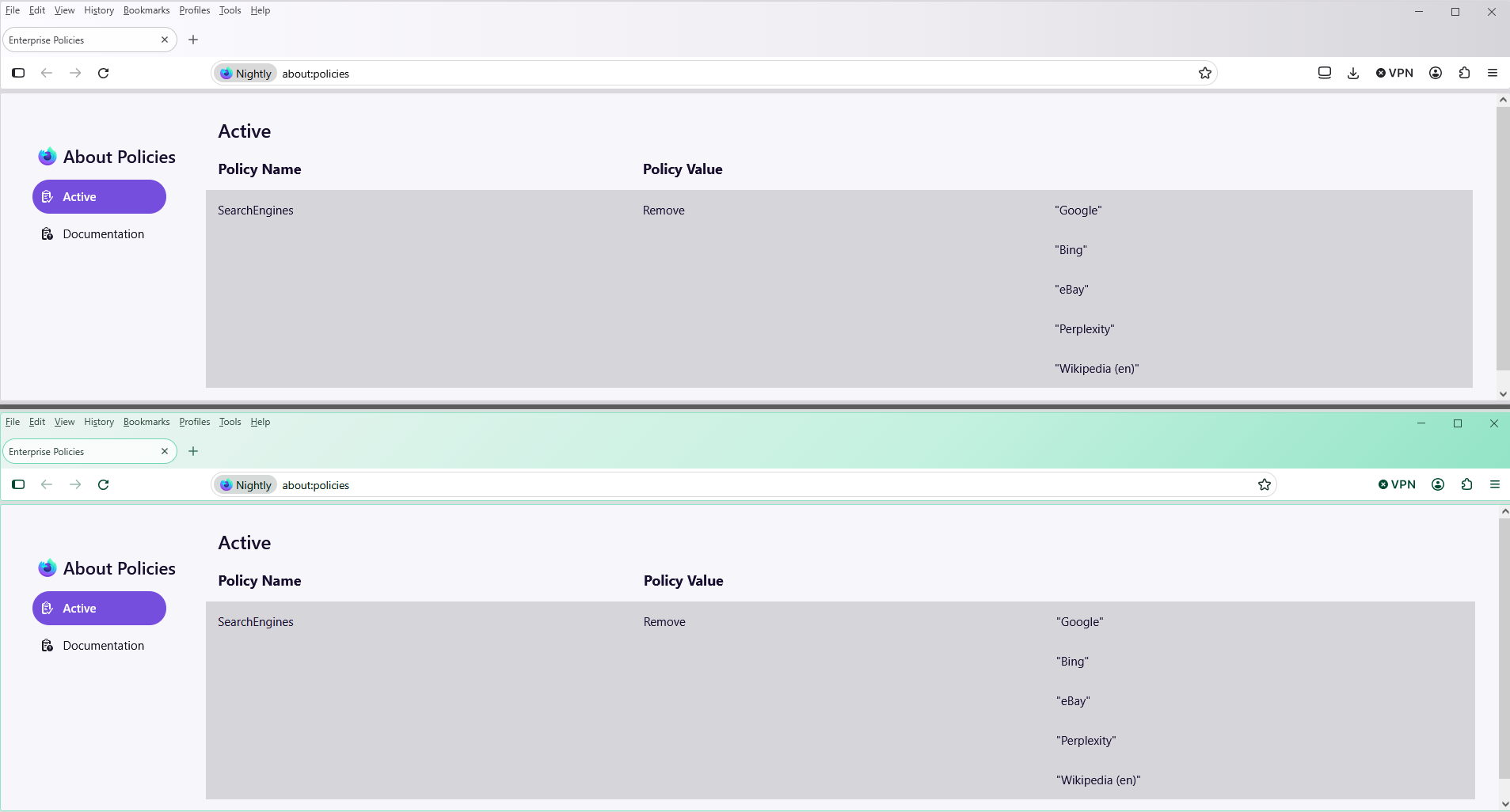Close the Enterprise Policies tab in the bottom window

pos(165,451)
